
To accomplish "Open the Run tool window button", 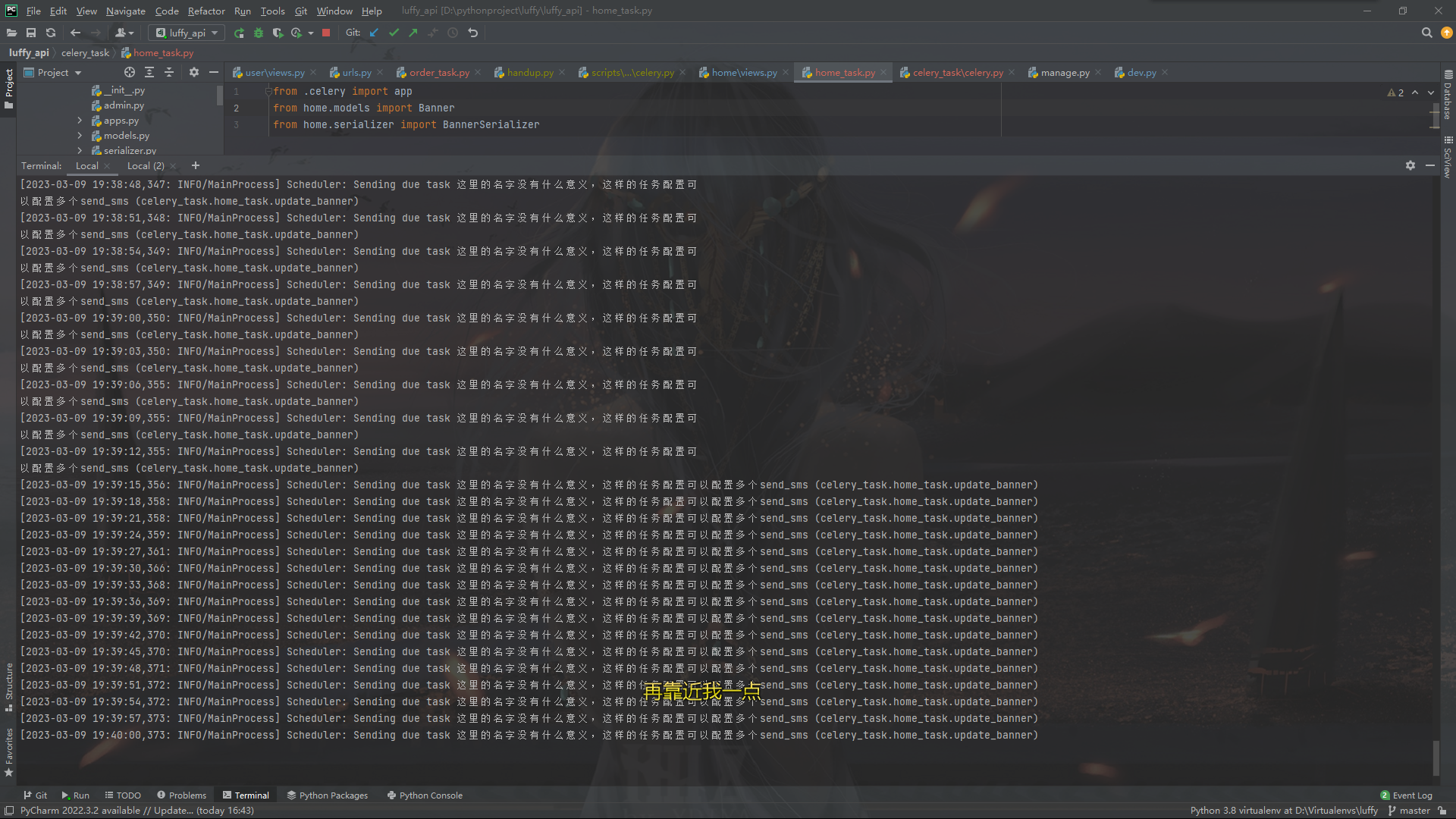I will 75,795.
